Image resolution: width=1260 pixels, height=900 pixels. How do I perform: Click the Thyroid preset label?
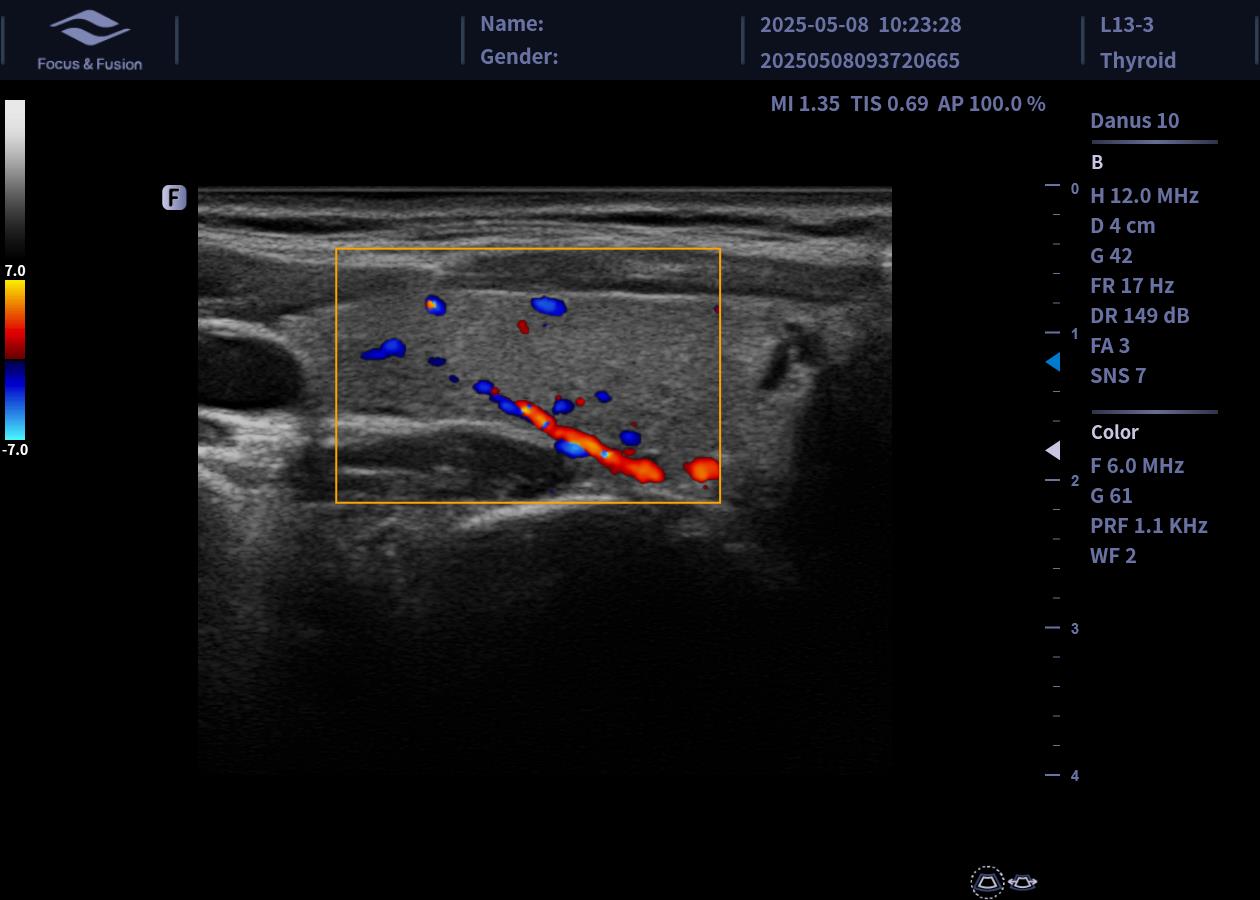tap(1138, 60)
